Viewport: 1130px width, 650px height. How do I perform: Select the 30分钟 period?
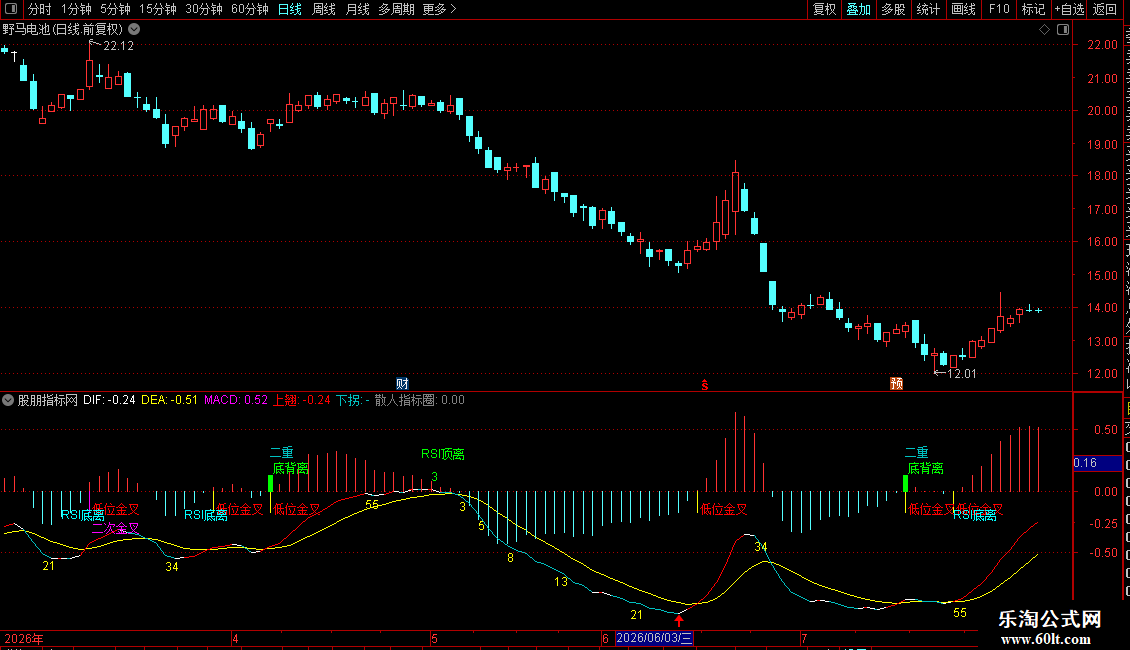point(204,9)
